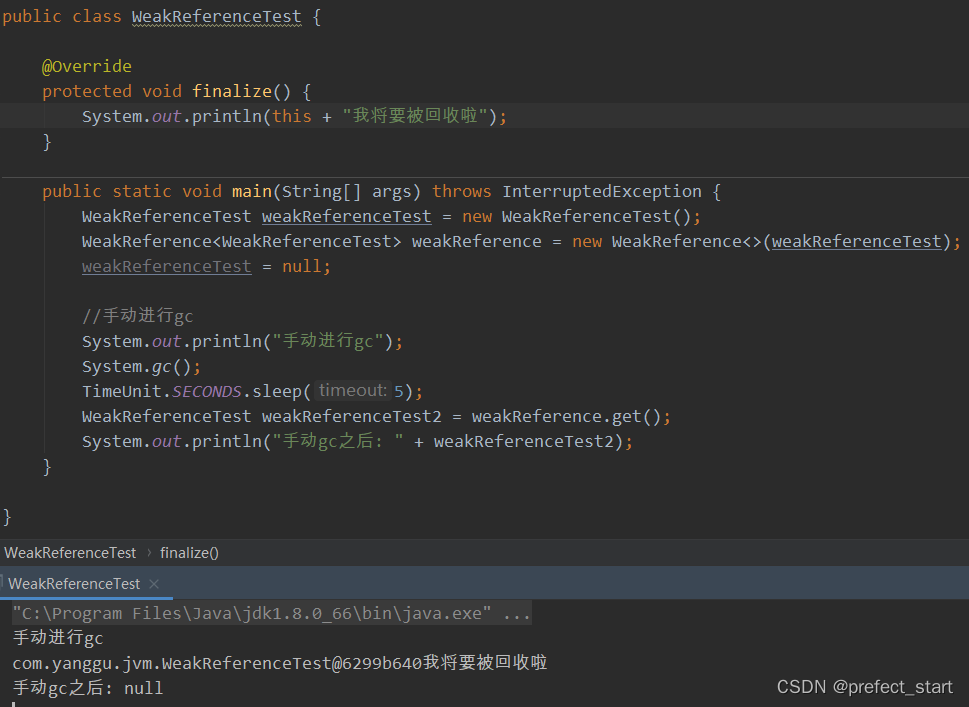Click the underlined weakReferenceTest variable assigned null

tap(167, 266)
